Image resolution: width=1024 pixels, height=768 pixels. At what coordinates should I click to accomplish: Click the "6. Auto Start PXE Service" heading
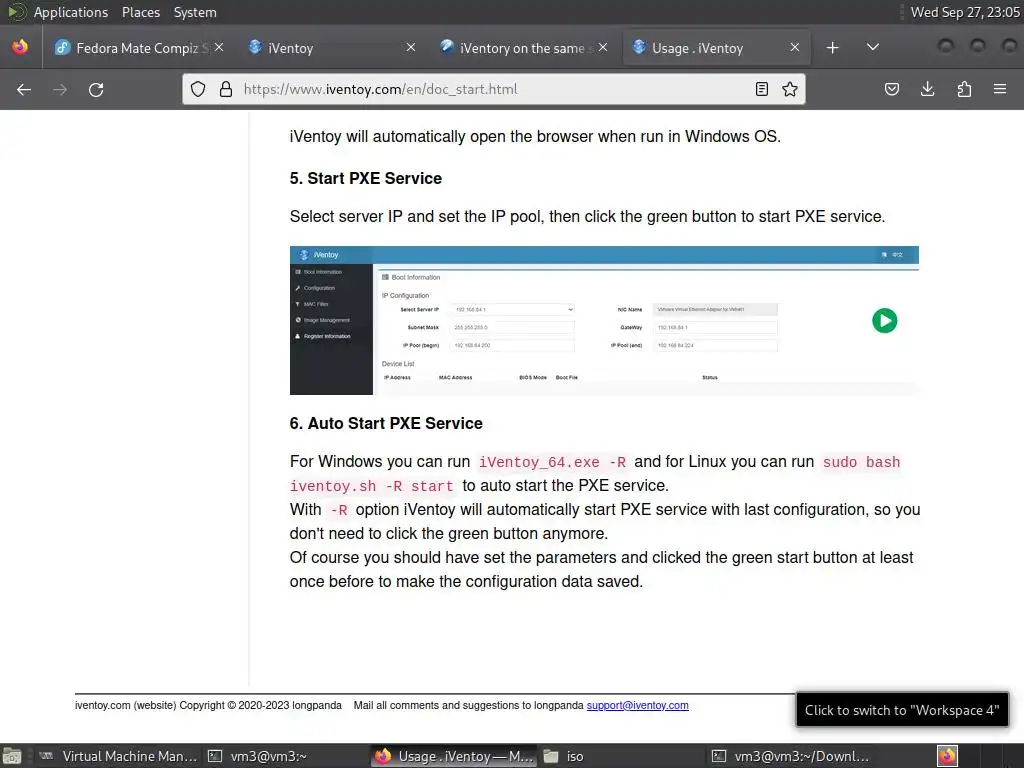click(x=386, y=423)
